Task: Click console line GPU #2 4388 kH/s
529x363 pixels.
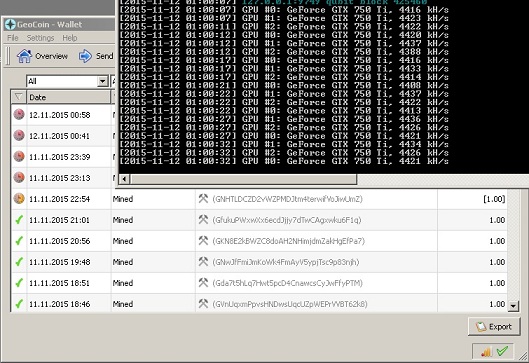Action: point(284,52)
